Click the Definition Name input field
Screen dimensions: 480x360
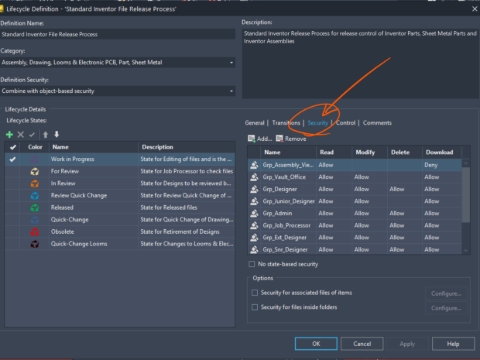tap(118, 34)
